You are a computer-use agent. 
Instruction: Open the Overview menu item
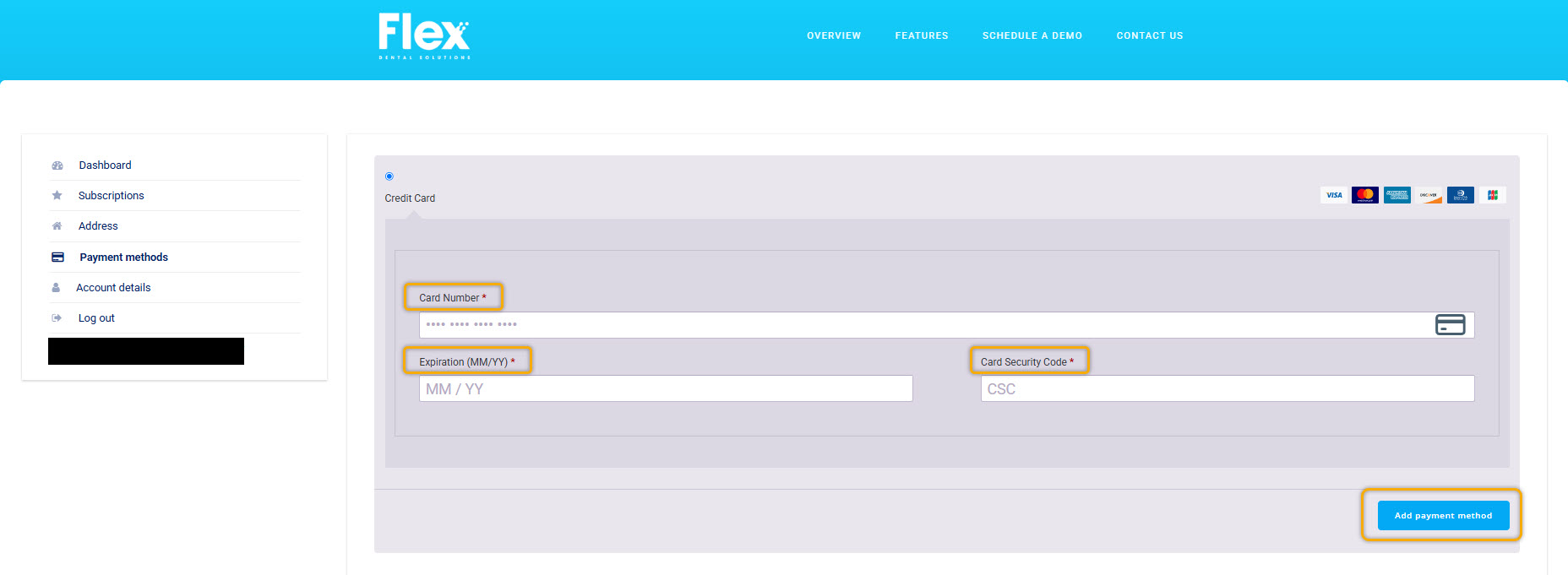coord(834,35)
